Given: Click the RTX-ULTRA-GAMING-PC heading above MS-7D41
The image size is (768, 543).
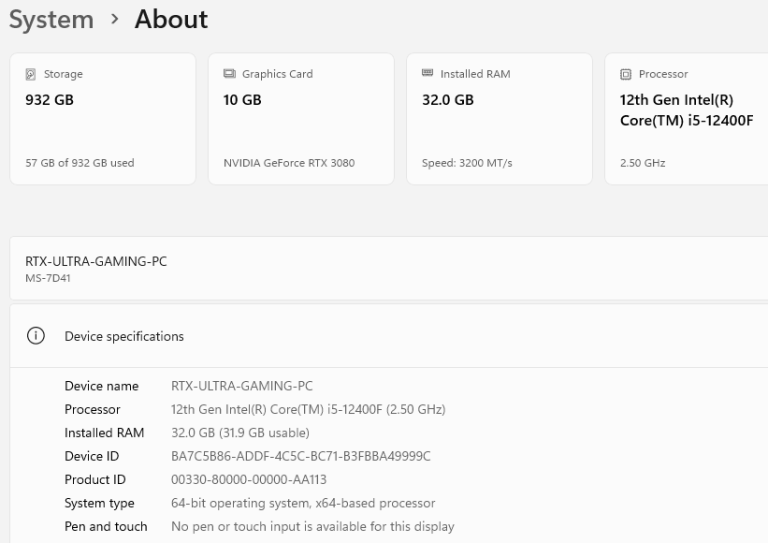Looking at the screenshot, I should pos(96,261).
